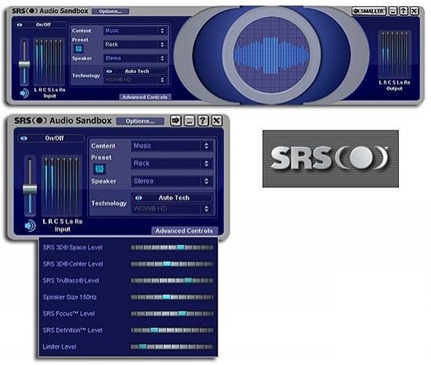Adjust SRS 3D Space Level slider
Screen dimensions: 431x365
[x=172, y=247]
